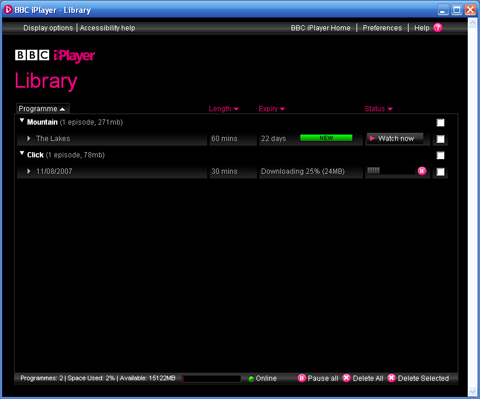Click Watch now for The Lakes
The image size is (480, 399).
(395, 138)
